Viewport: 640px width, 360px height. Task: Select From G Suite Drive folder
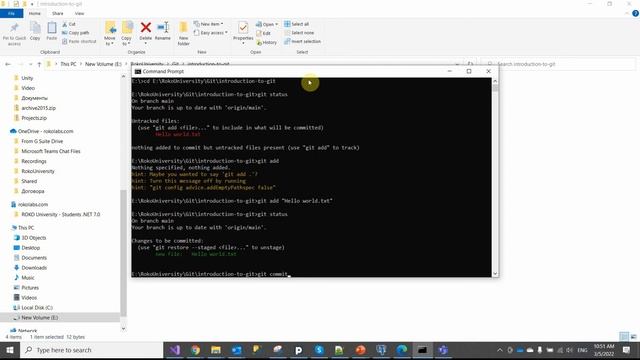(42, 141)
